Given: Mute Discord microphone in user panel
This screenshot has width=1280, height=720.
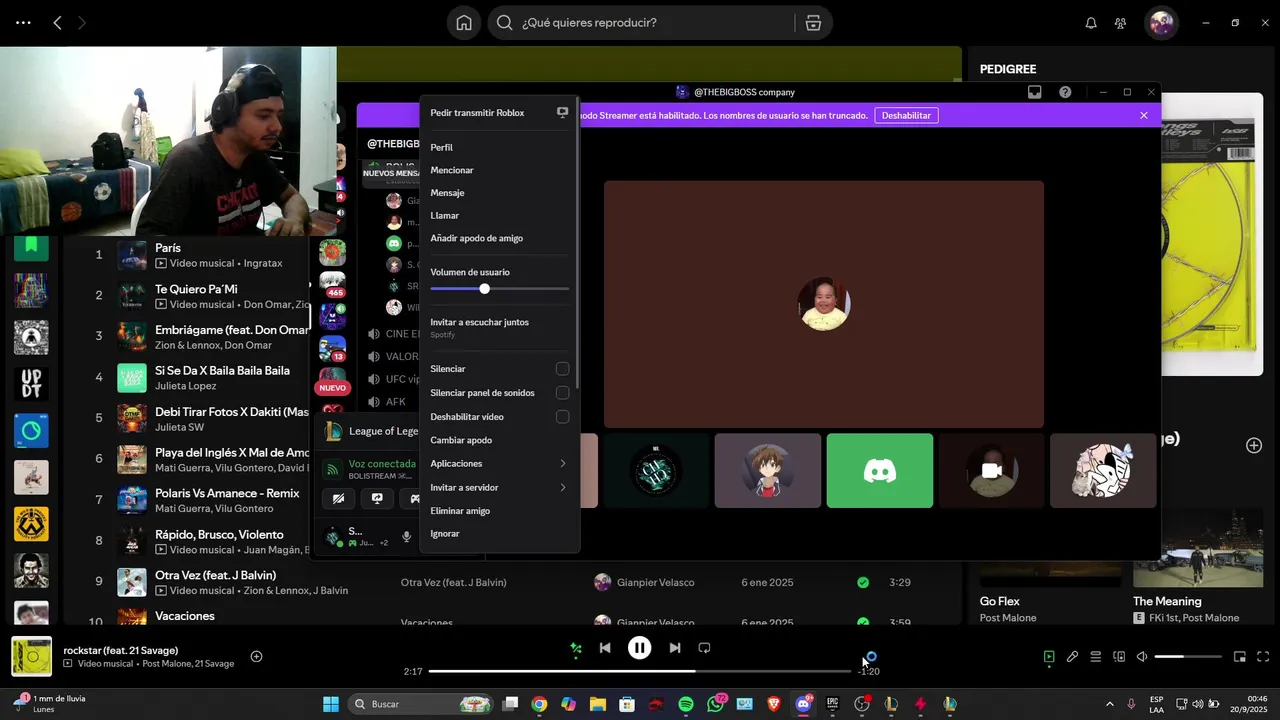Looking at the screenshot, I should pyautogui.click(x=406, y=537).
